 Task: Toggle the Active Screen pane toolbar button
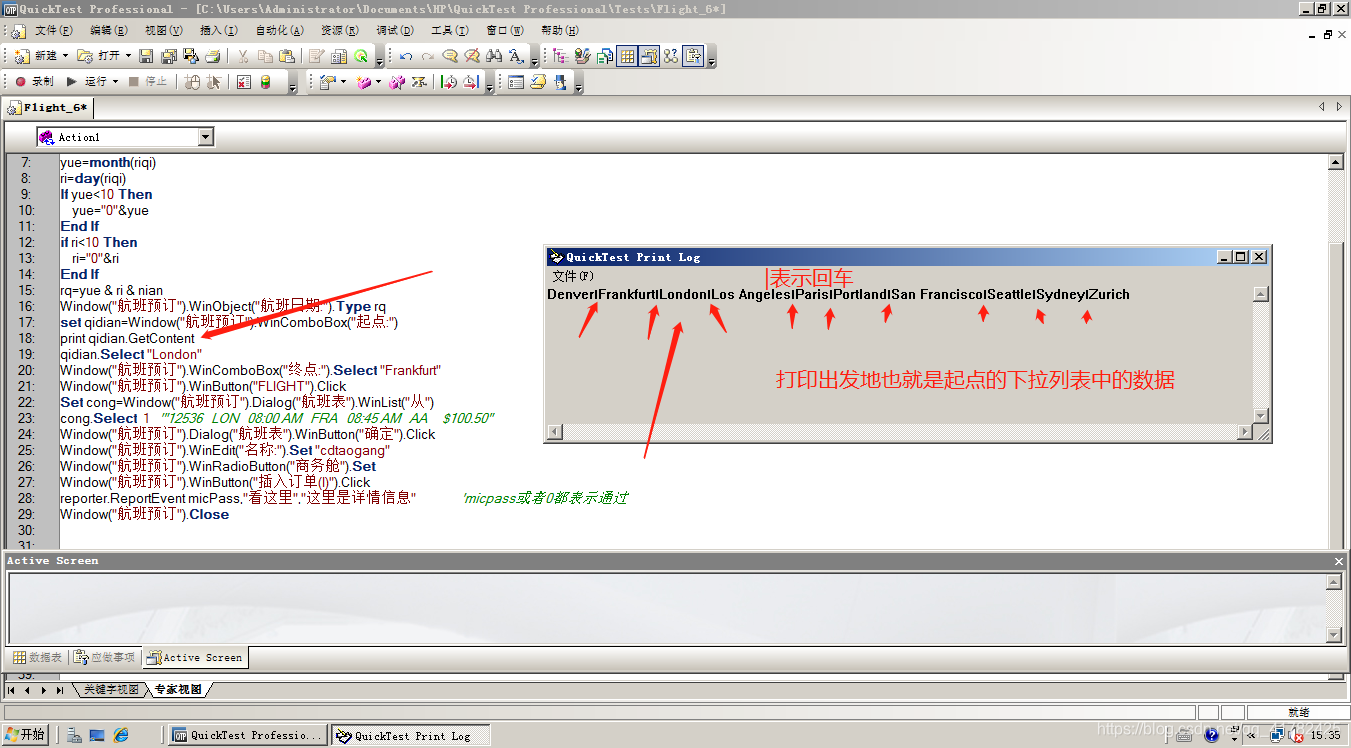649,56
